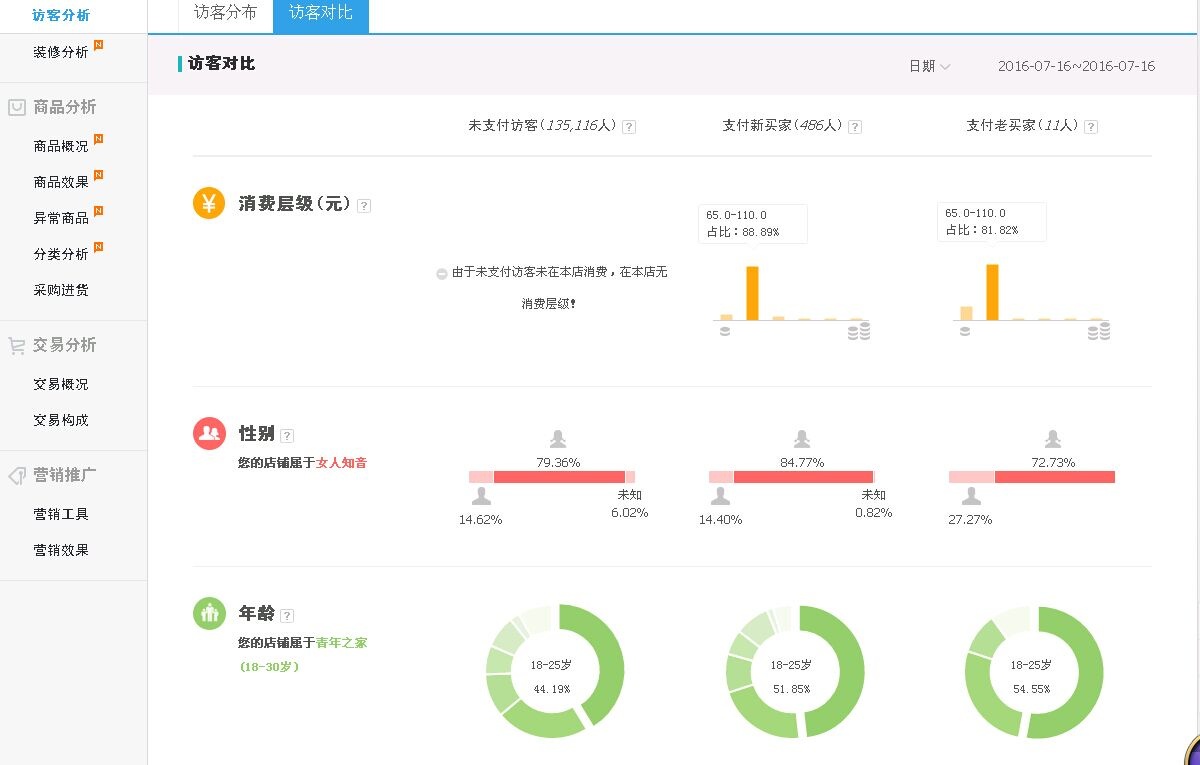Click help icon next to 支付老买家
Screen dimensions: 1200x765
(x=1090, y=127)
